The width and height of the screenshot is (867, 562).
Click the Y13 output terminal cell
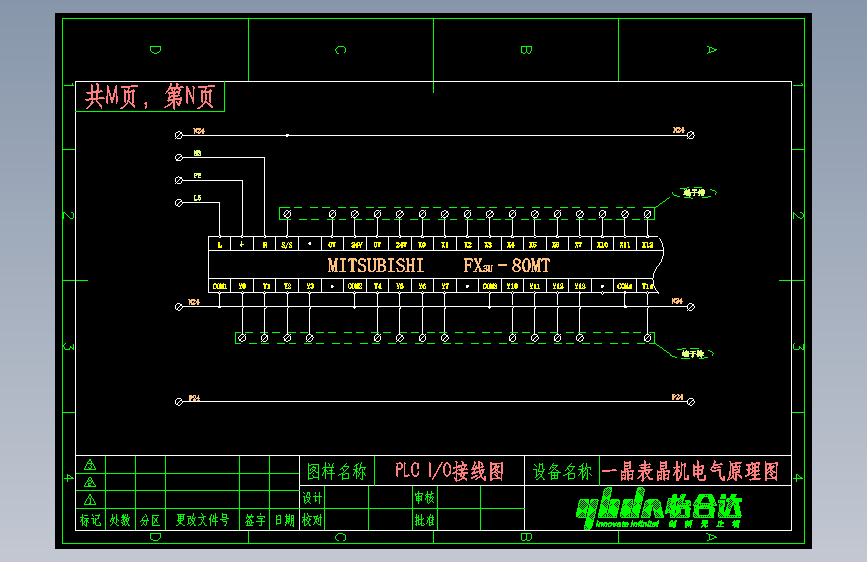tap(579, 286)
